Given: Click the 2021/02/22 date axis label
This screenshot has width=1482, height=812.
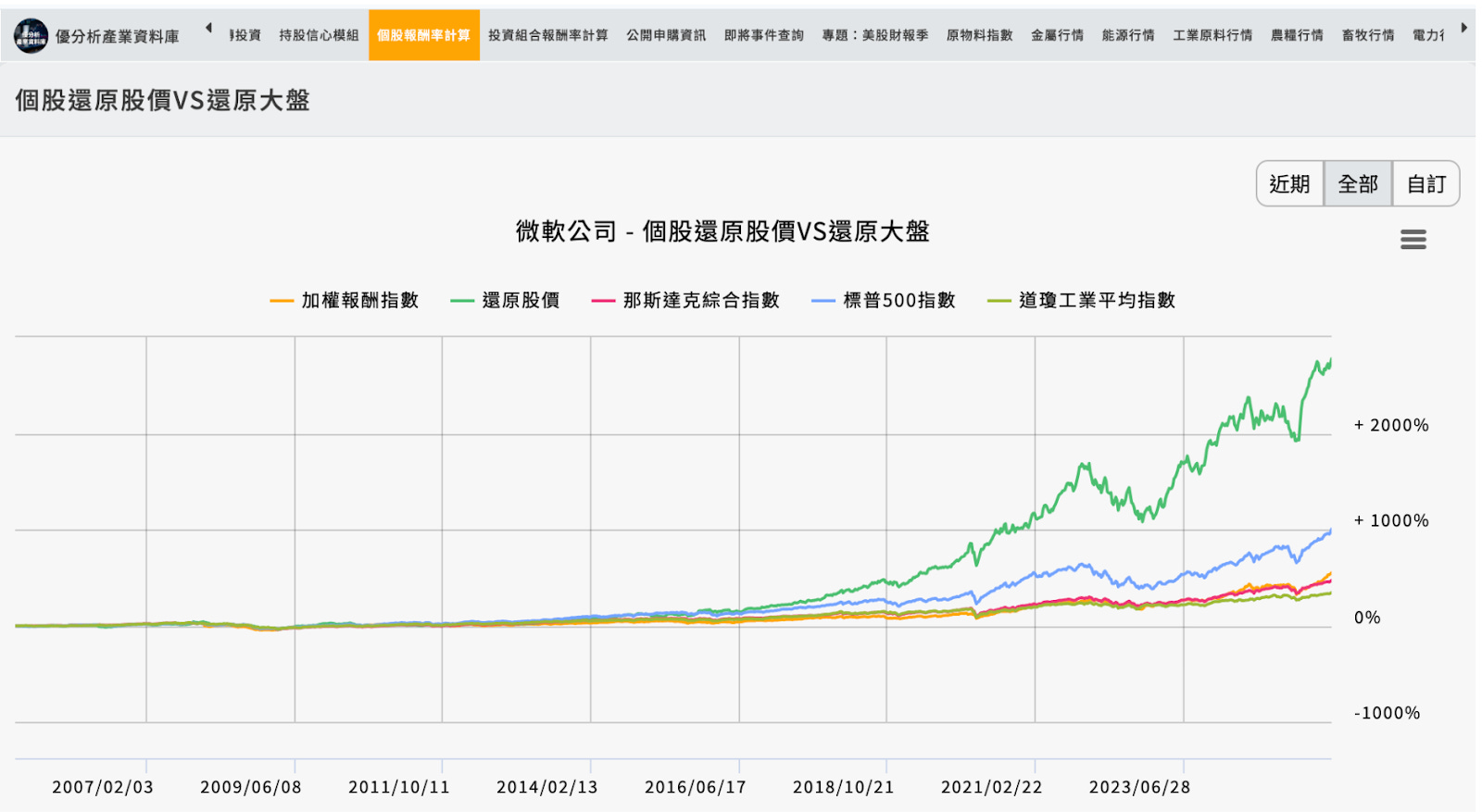Looking at the screenshot, I should (992, 787).
